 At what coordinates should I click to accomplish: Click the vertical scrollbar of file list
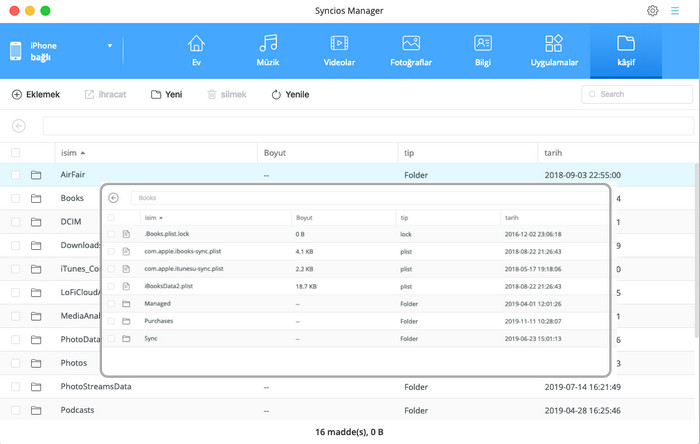697,250
